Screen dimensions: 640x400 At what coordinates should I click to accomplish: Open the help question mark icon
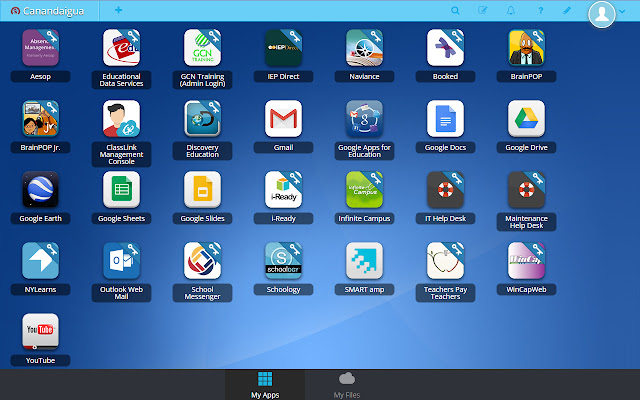[x=540, y=11]
